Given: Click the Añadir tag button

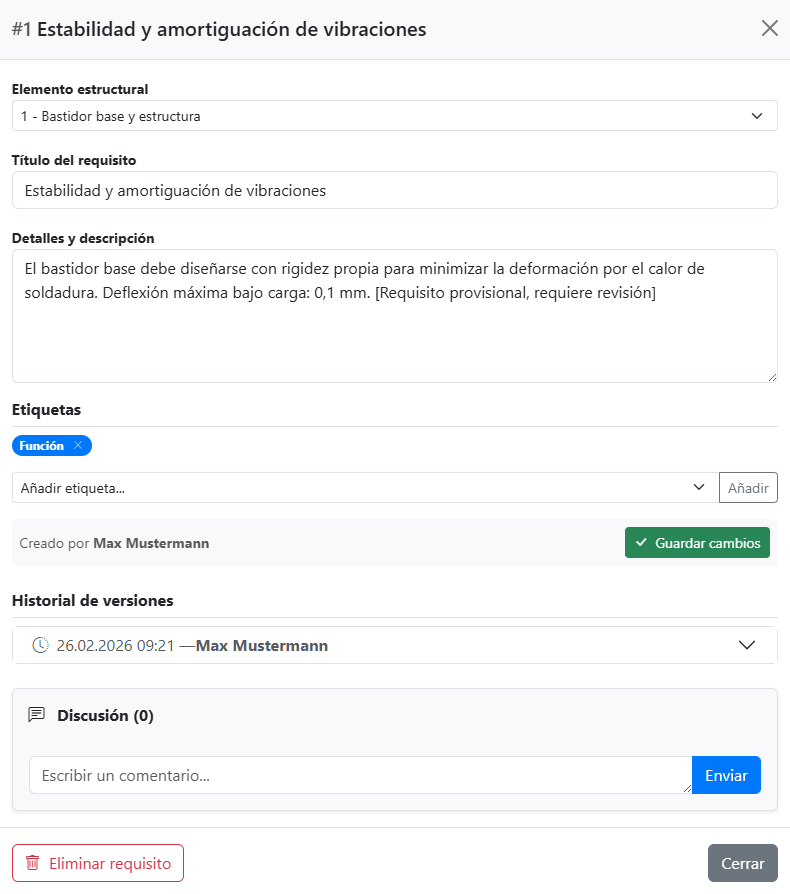Looking at the screenshot, I should (x=747, y=488).
